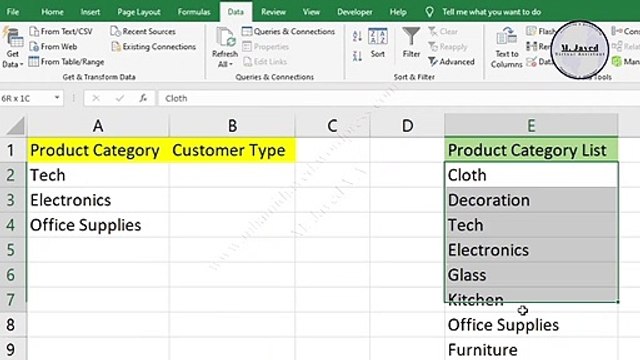Select column C header
The height and width of the screenshot is (360, 640).
coord(332,126)
